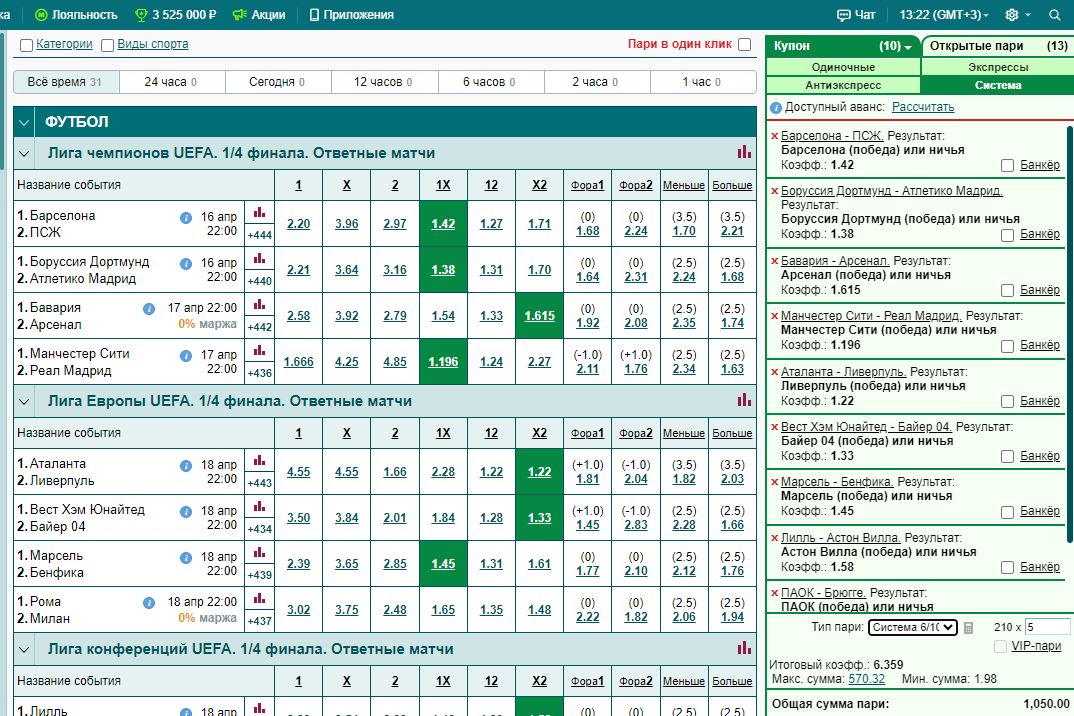1074x716 pixels.
Task: Switch to Экспрессы tab
Action: [998, 67]
